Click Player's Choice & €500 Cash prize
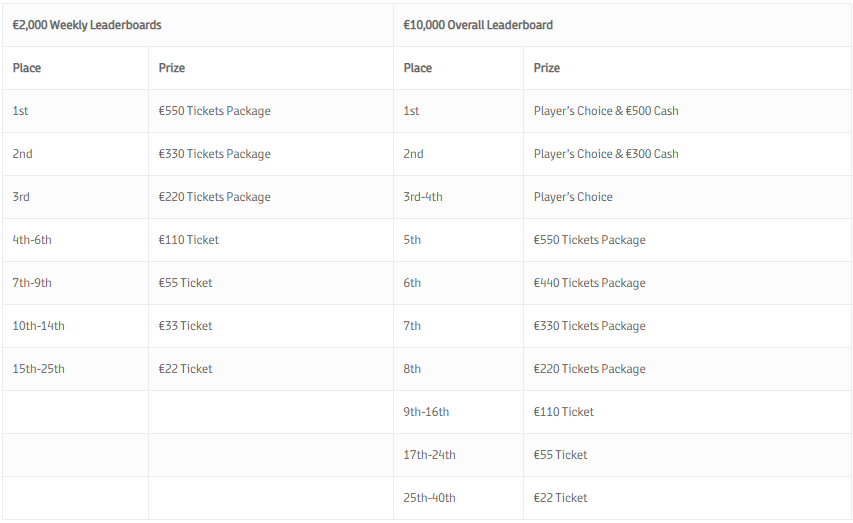The width and height of the screenshot is (853, 523). 606,111
